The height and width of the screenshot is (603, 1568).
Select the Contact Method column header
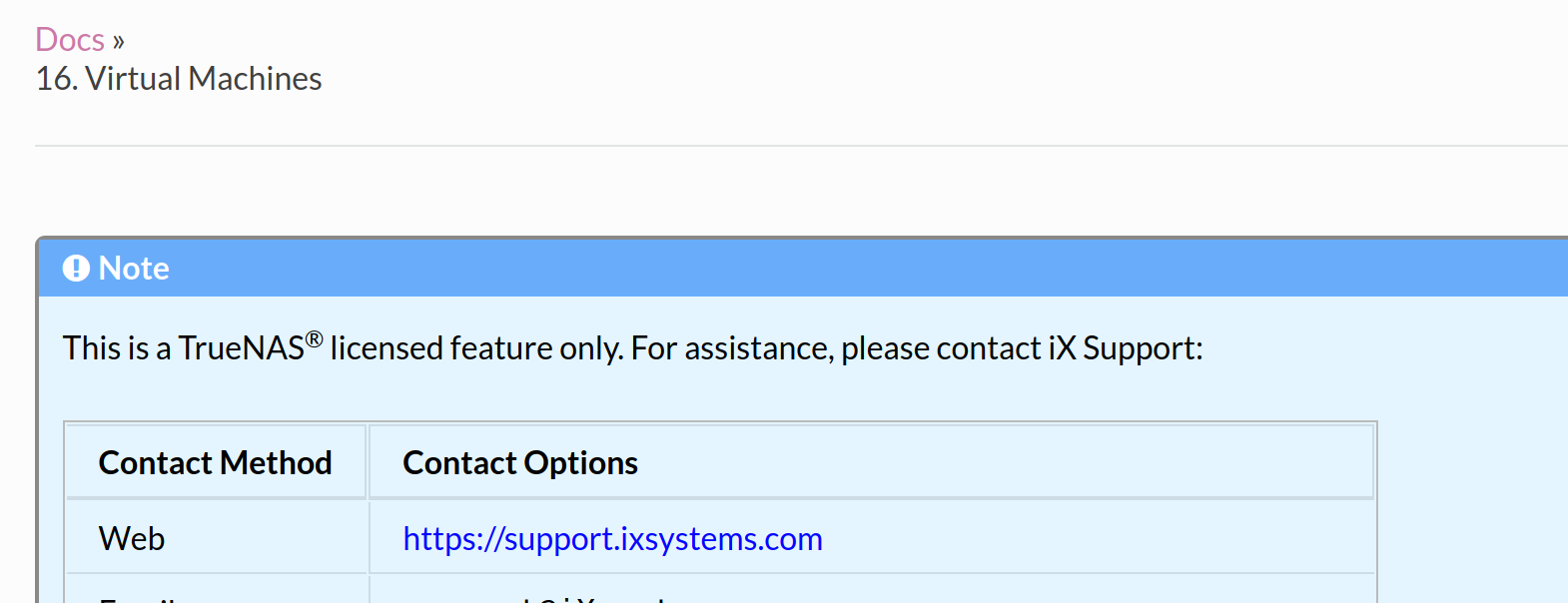[216, 462]
